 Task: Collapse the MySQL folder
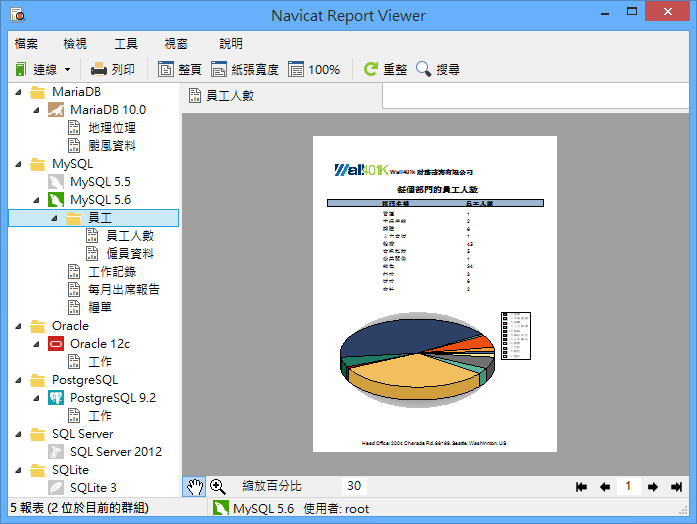point(19,164)
